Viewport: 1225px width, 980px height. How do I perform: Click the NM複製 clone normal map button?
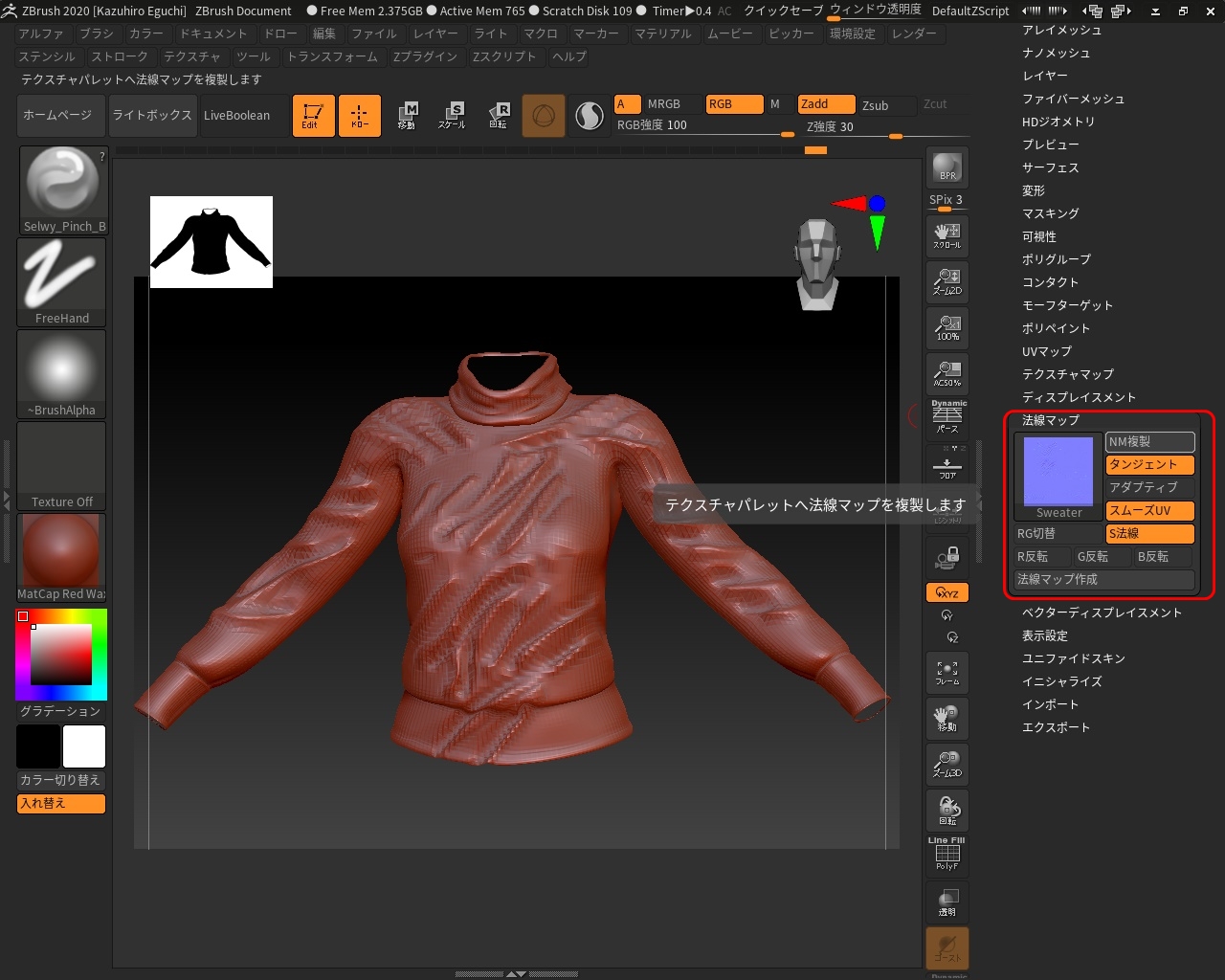(x=1150, y=442)
